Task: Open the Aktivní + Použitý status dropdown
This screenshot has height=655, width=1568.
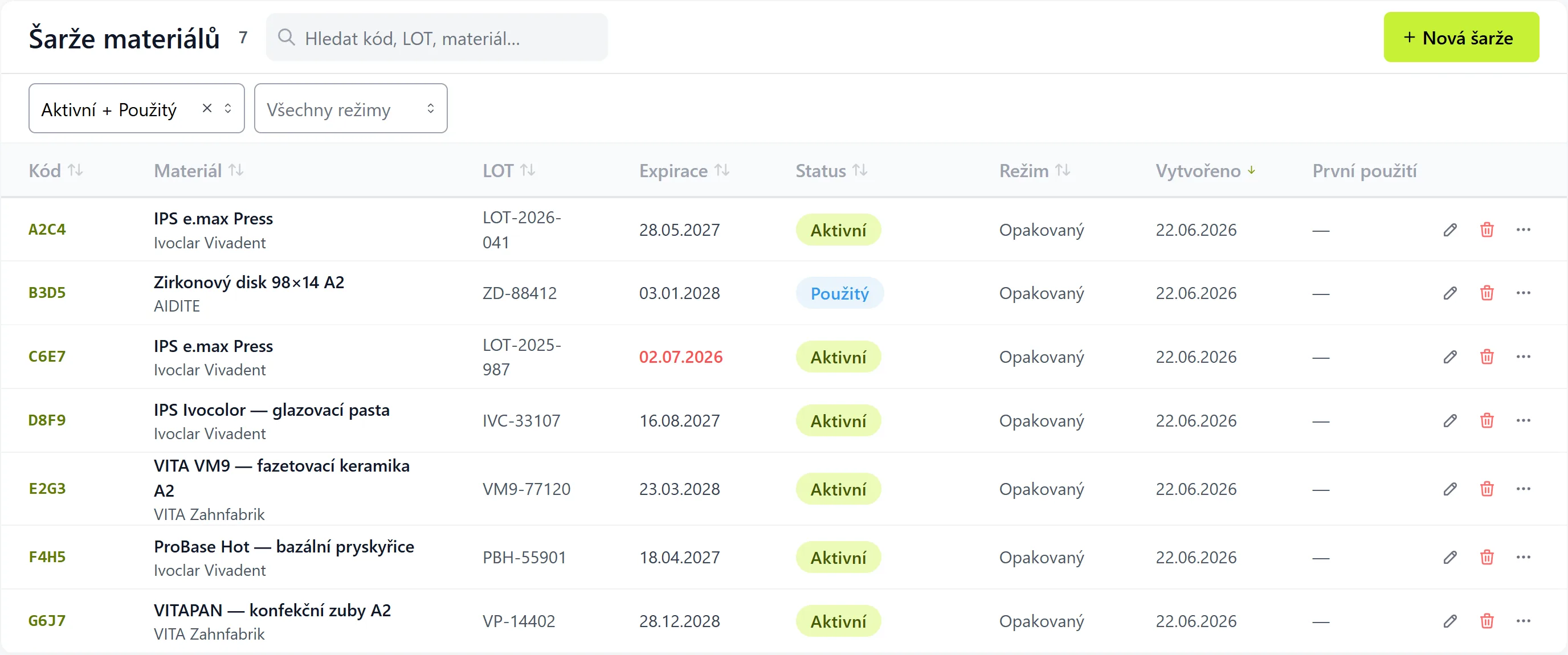Action: click(x=136, y=108)
